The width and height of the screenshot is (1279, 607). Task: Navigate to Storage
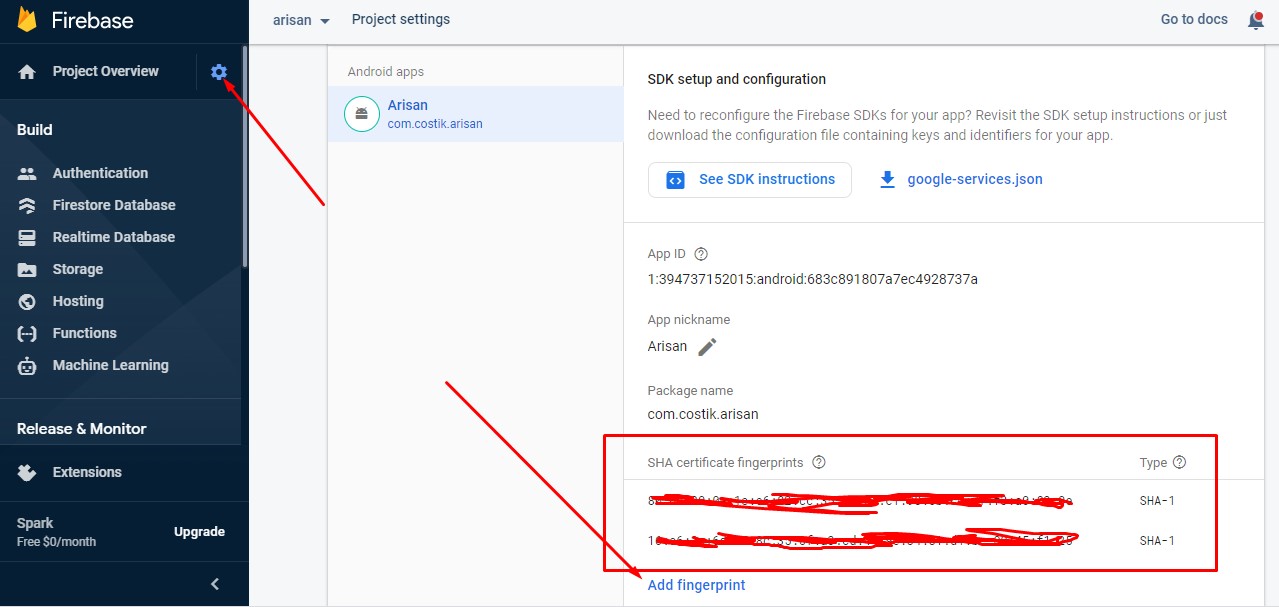coord(78,269)
